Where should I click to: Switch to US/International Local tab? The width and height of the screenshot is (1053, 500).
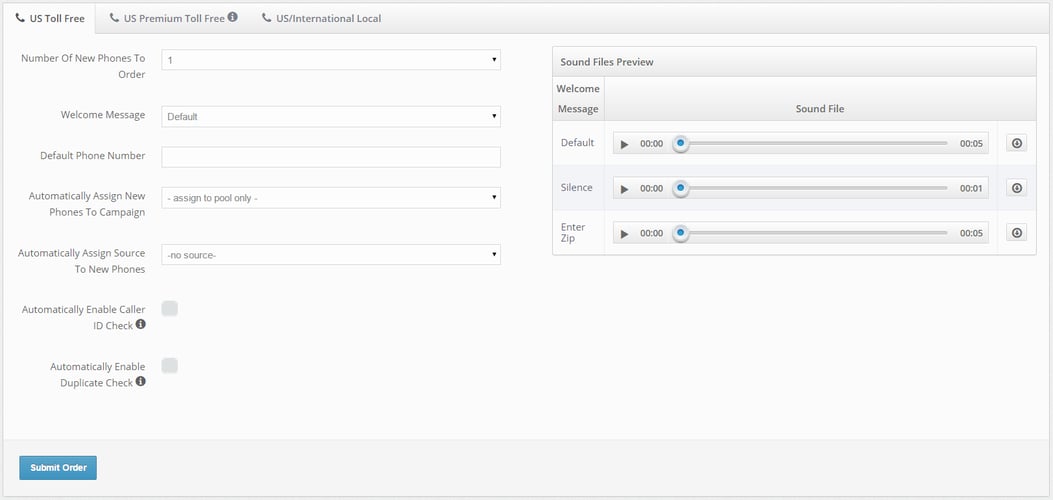[x=322, y=18]
